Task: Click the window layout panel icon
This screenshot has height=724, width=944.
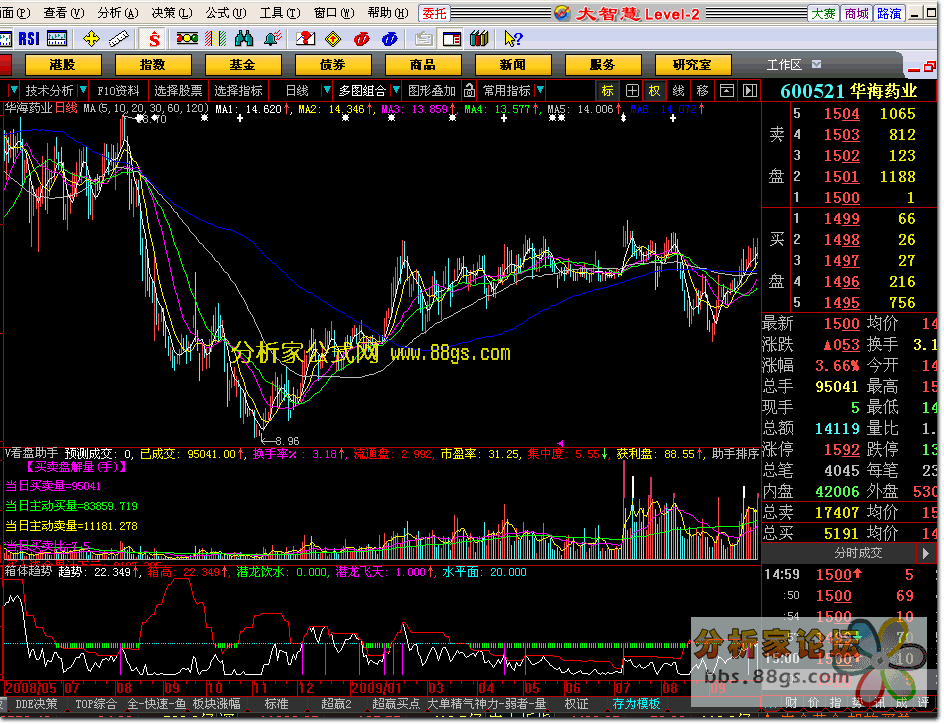Action: click(x=452, y=39)
